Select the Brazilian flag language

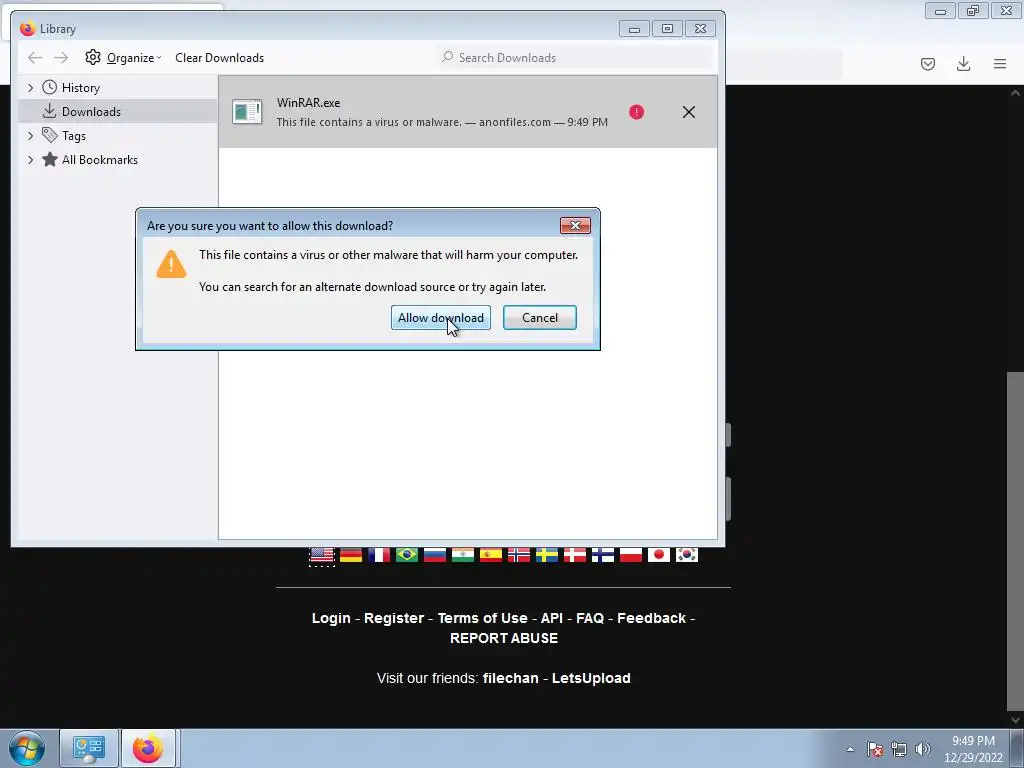407,555
